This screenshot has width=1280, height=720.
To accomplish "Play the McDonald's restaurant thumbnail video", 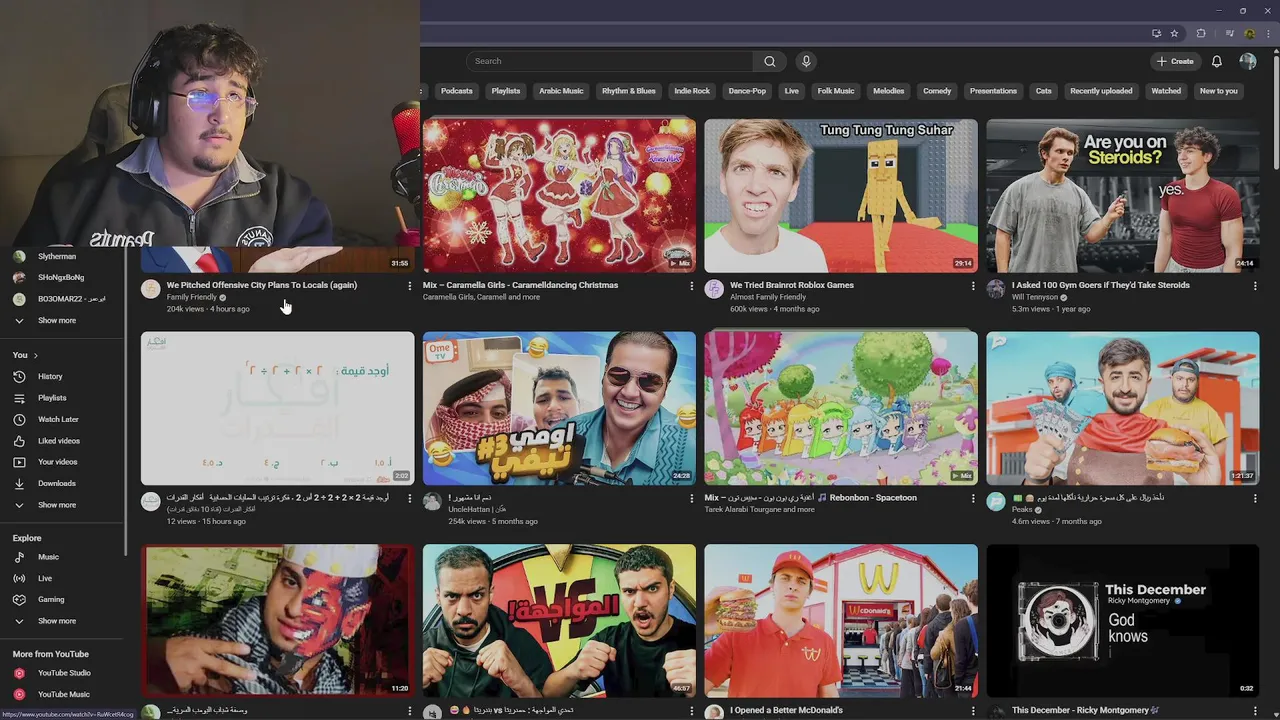I will coord(841,620).
